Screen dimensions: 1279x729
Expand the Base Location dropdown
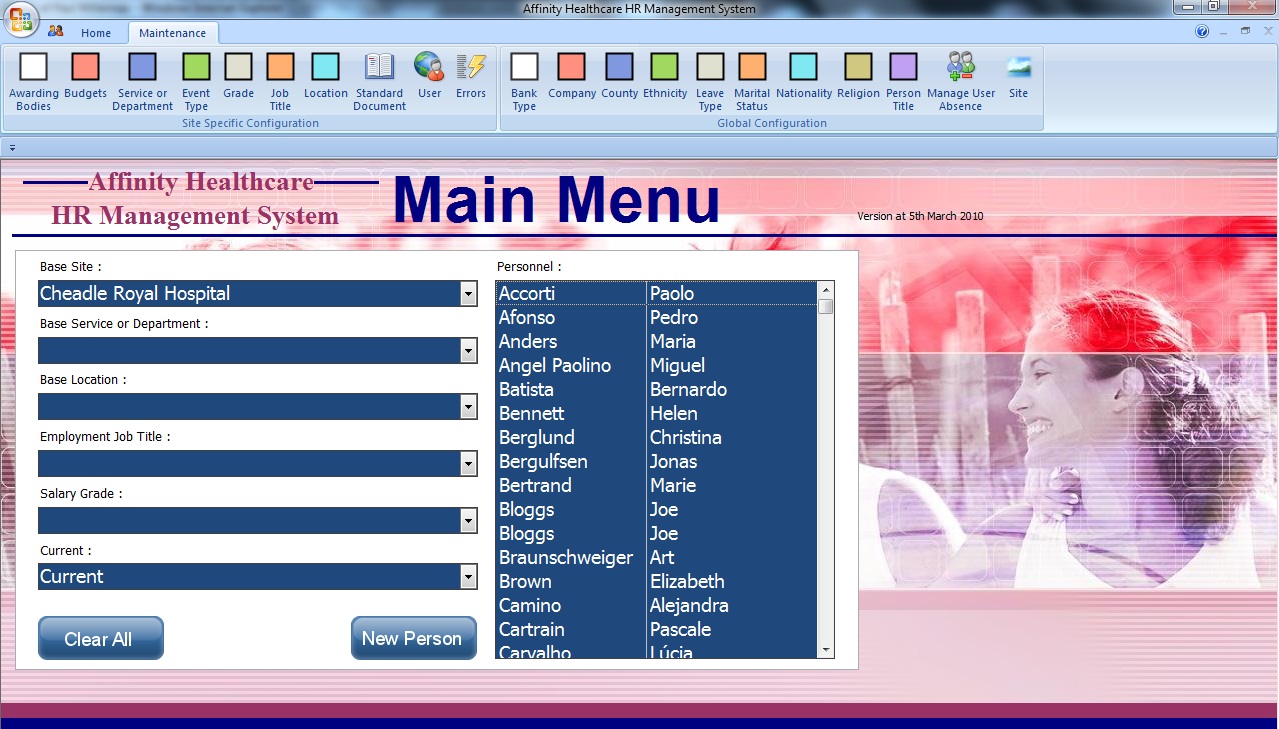click(x=468, y=407)
